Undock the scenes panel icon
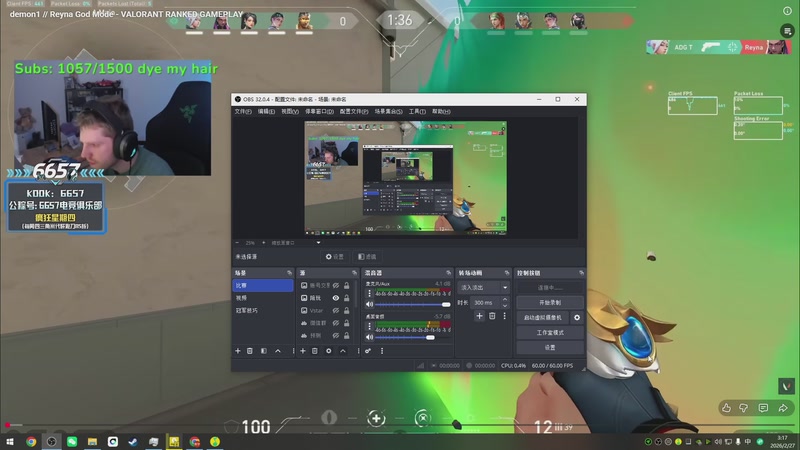Image resolution: width=800 pixels, height=450 pixels. tap(289, 273)
